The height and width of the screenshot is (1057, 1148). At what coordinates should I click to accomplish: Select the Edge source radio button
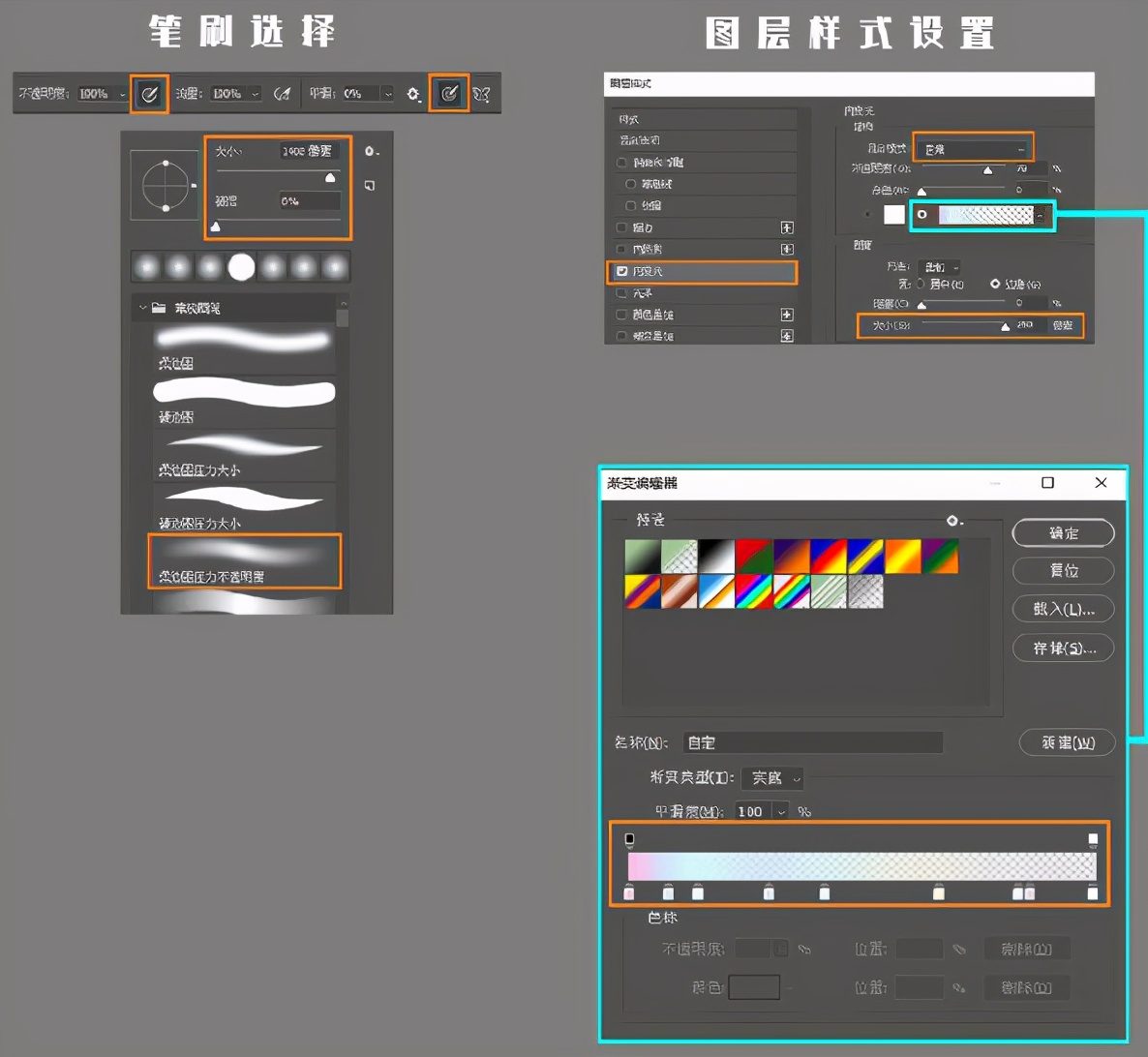coord(995,284)
